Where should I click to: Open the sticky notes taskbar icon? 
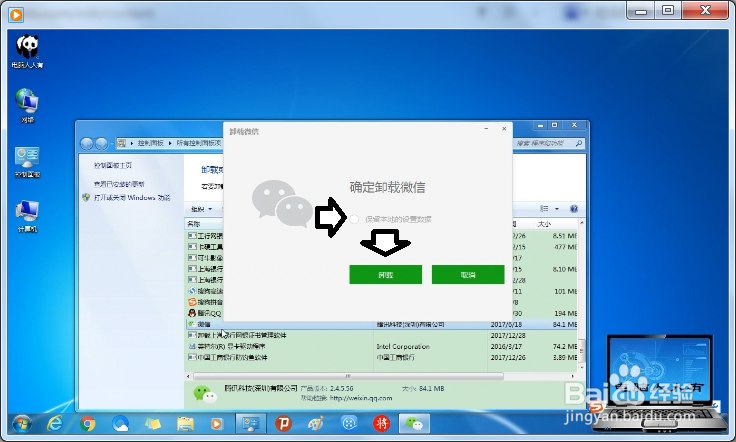(153, 424)
